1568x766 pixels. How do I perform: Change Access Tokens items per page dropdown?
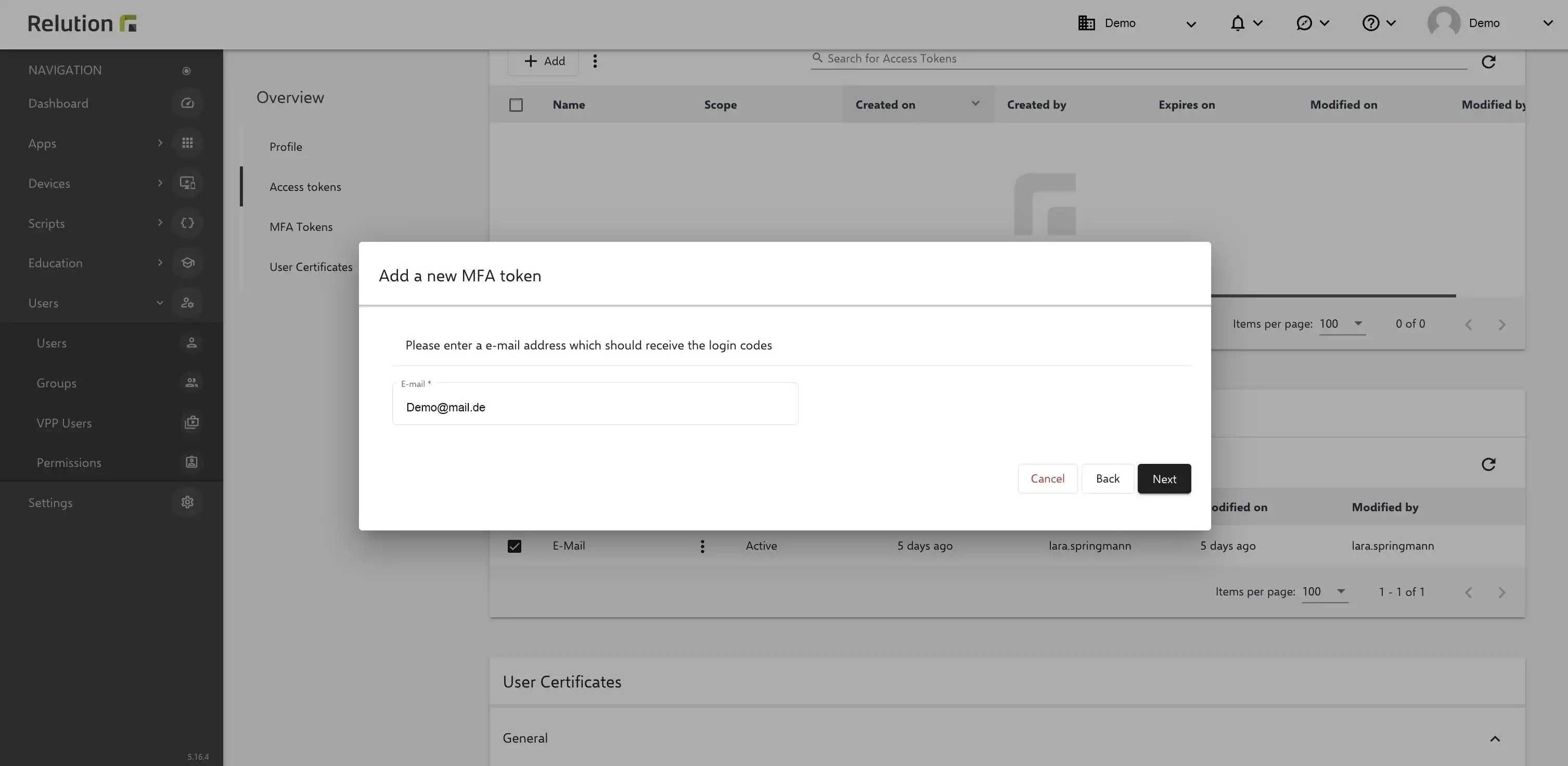point(1342,323)
